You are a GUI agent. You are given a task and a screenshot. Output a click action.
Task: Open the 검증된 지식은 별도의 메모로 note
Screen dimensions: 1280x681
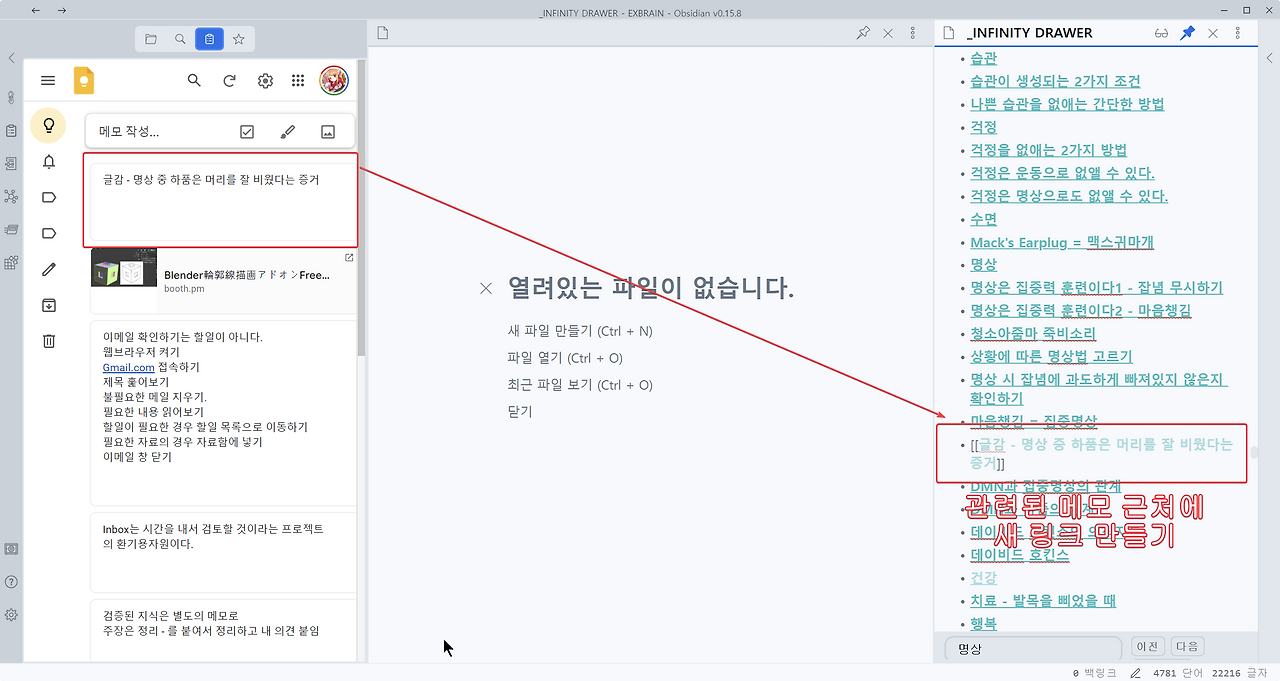223,629
